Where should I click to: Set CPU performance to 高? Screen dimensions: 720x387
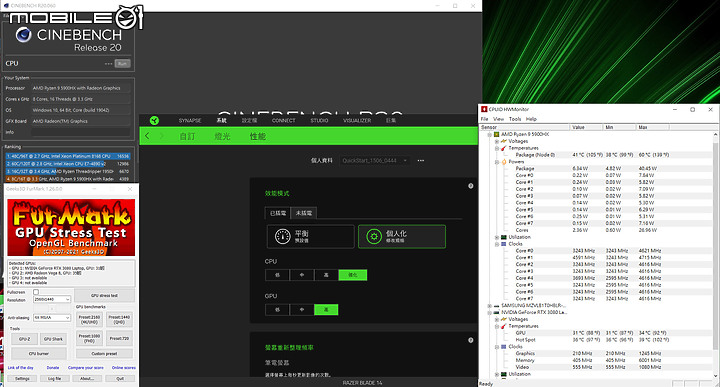point(326,275)
